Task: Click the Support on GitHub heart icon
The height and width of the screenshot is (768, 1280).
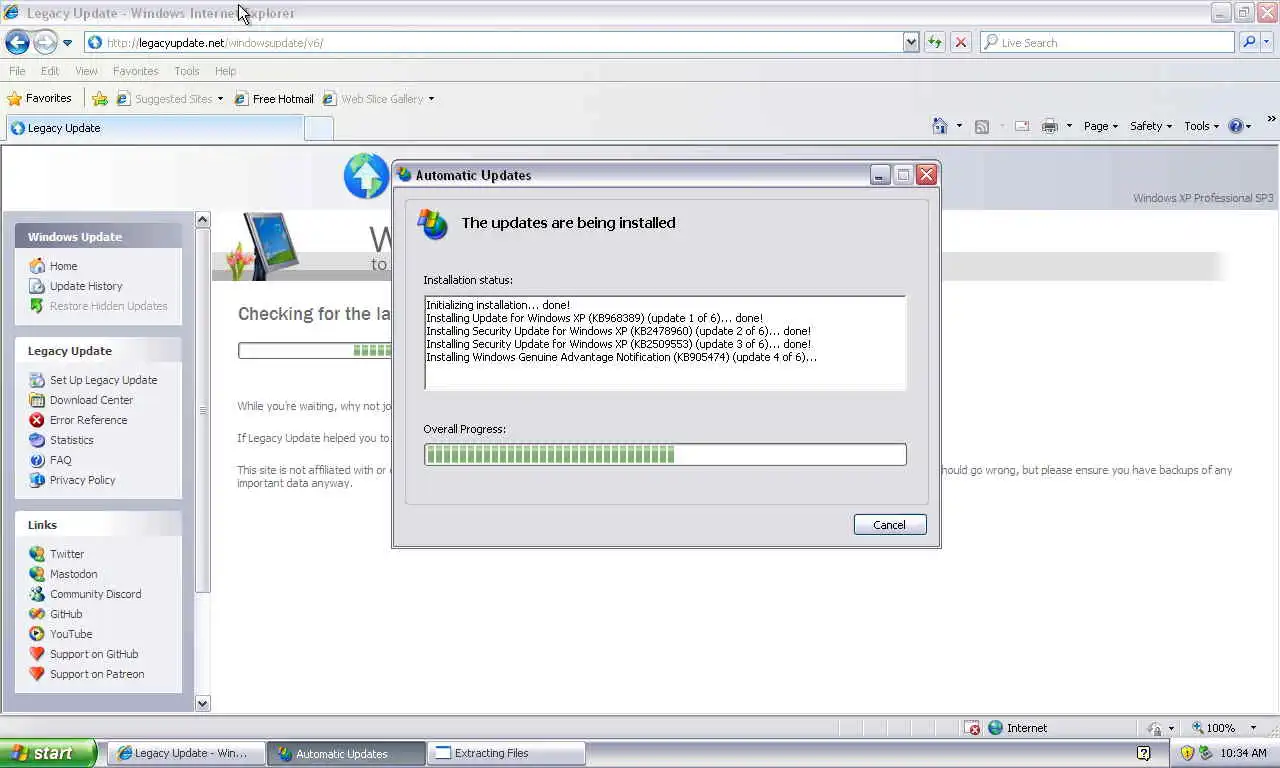Action: pos(37,654)
